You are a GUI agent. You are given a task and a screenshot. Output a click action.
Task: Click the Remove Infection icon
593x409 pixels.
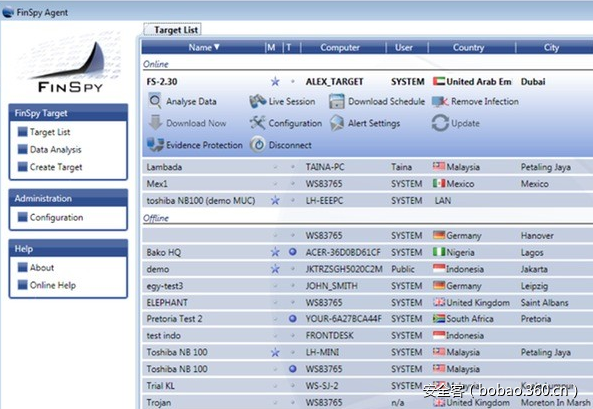click(x=440, y=101)
